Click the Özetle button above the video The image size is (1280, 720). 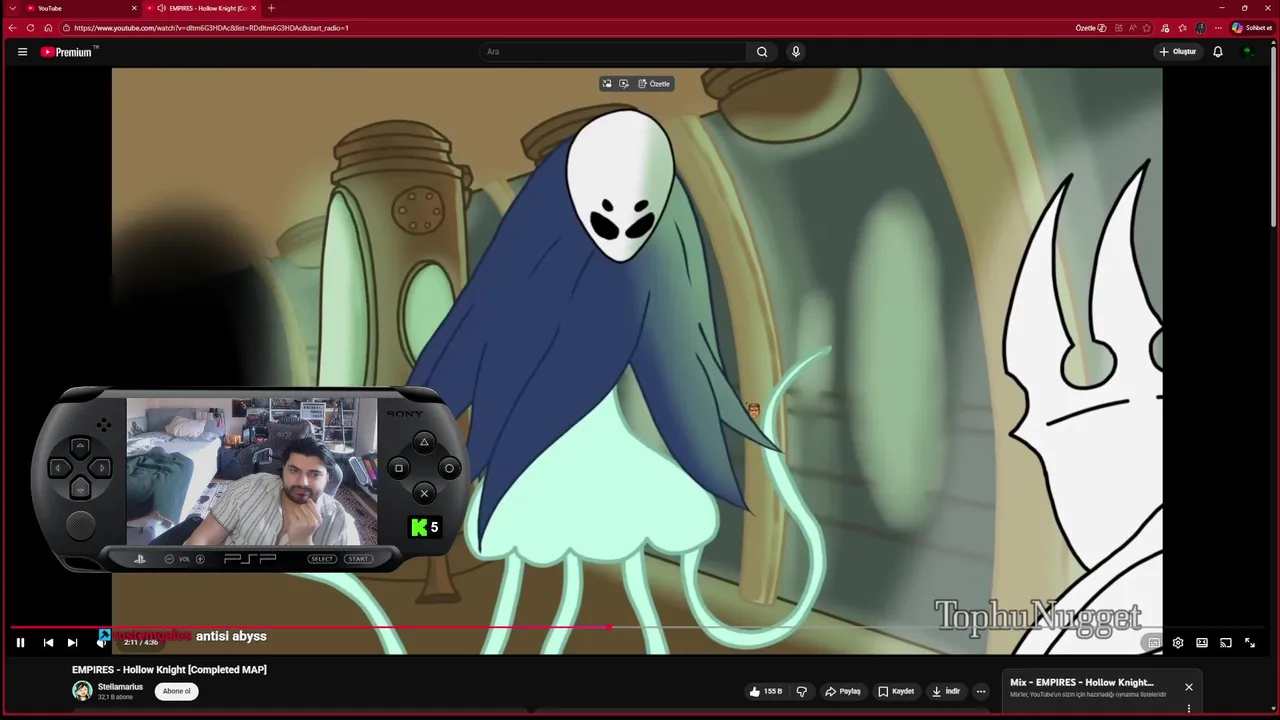click(654, 84)
